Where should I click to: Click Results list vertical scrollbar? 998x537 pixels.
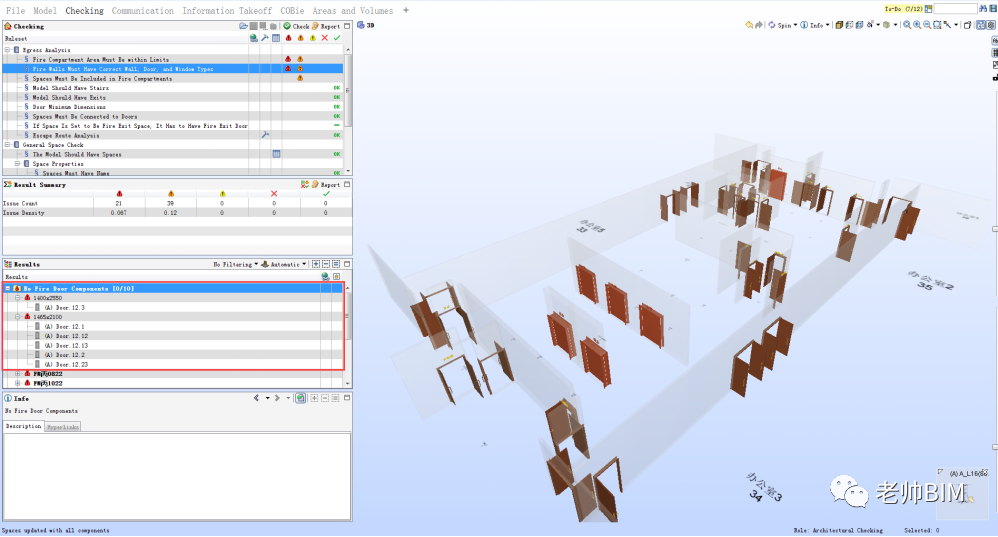(x=348, y=335)
